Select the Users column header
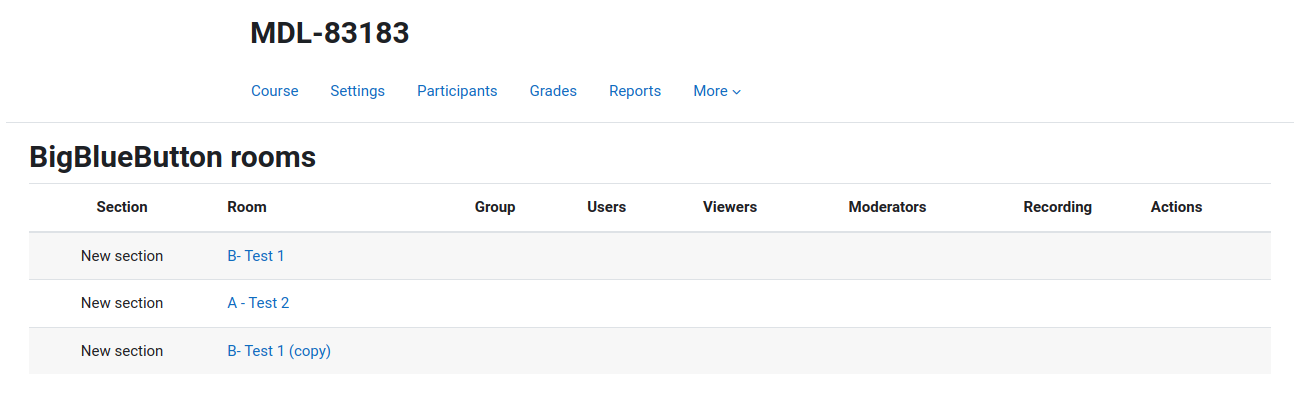Screen dimensions: 1300x398 coord(606,207)
